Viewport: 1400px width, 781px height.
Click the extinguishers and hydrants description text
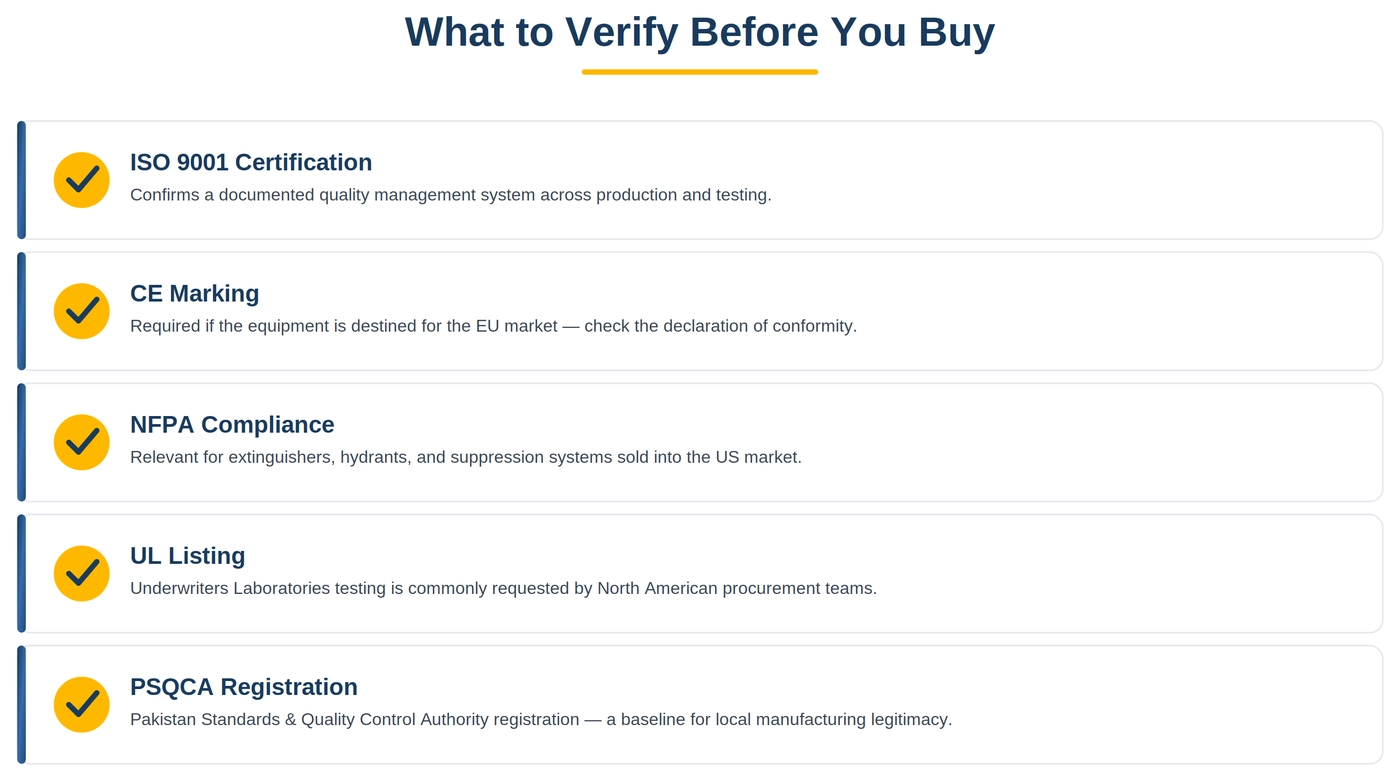466,457
